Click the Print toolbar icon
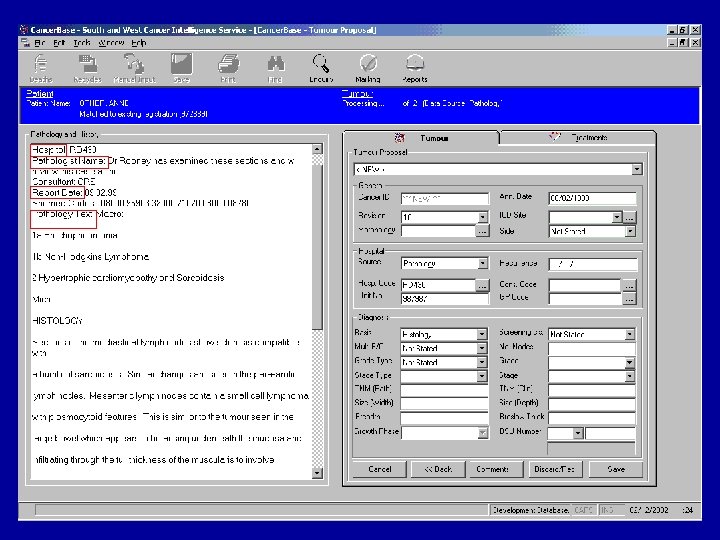 click(228, 63)
